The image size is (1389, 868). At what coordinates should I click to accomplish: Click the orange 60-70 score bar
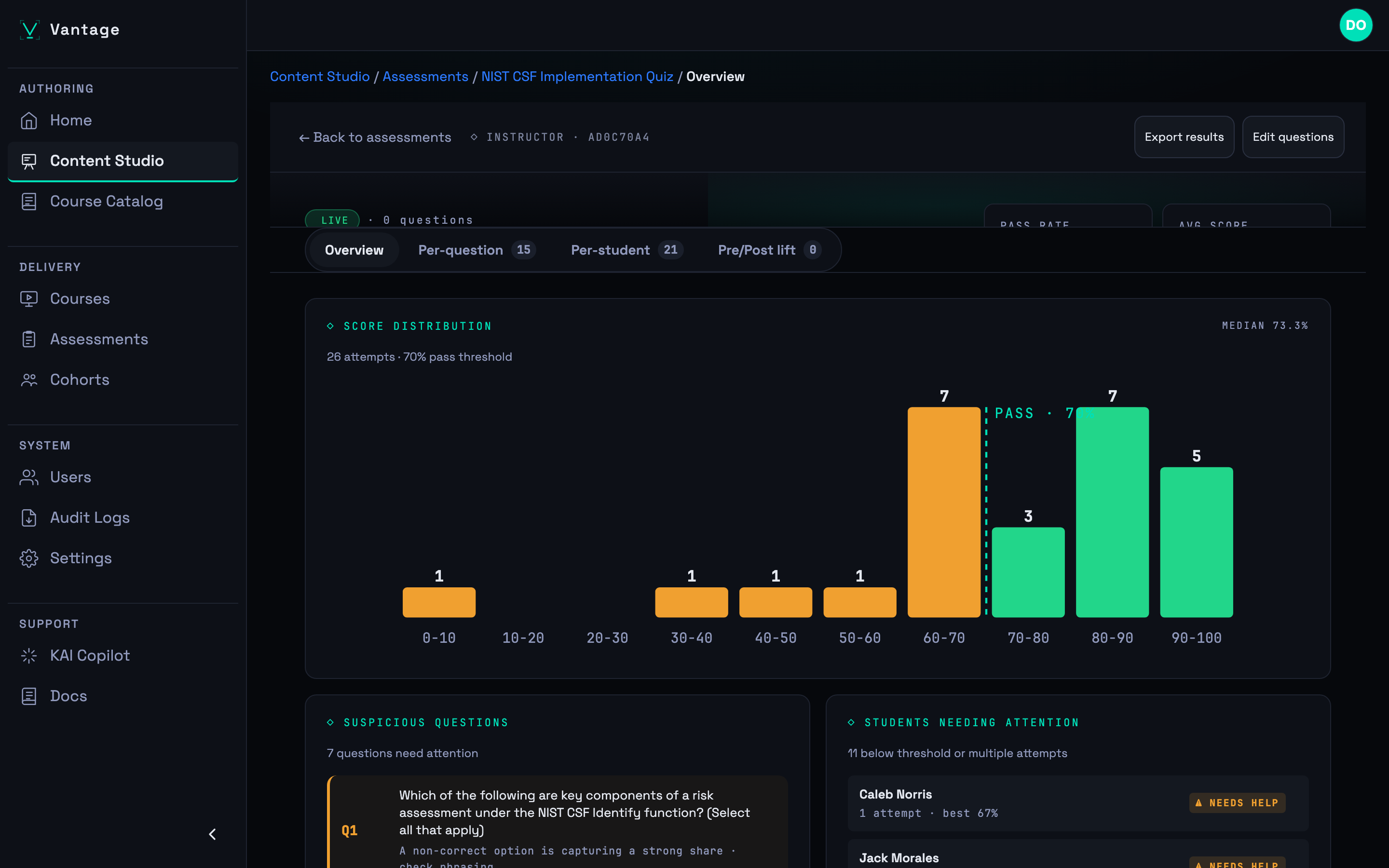[943, 512]
